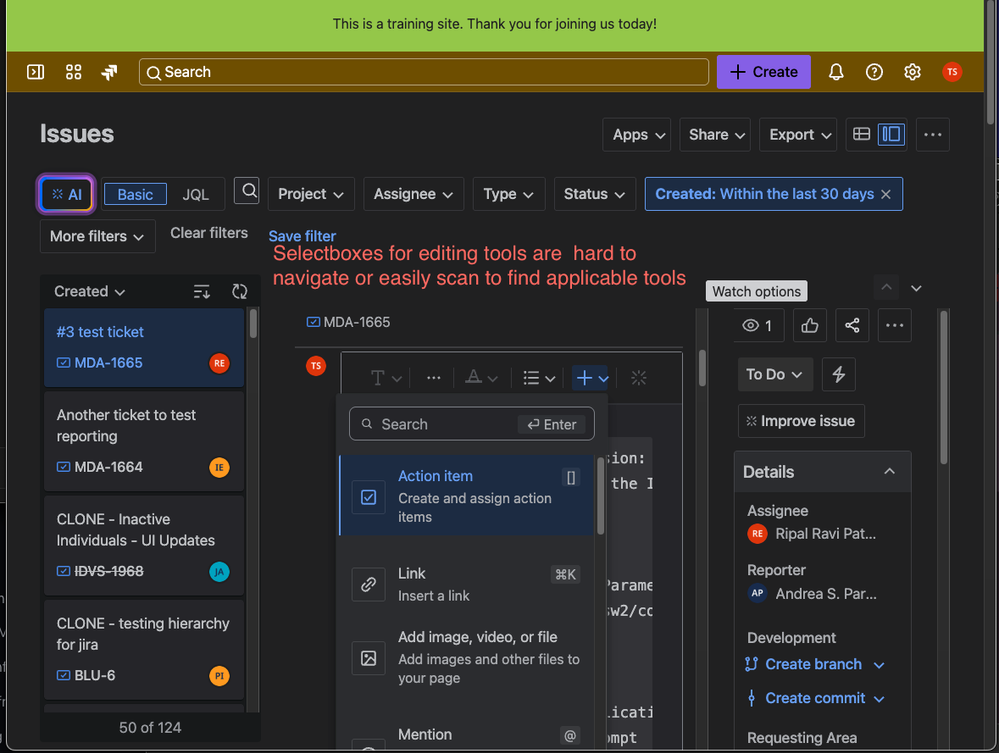Viewport: 999px width, 753px height.
Task: Toggle the AI search mode button
Action: coord(65,194)
